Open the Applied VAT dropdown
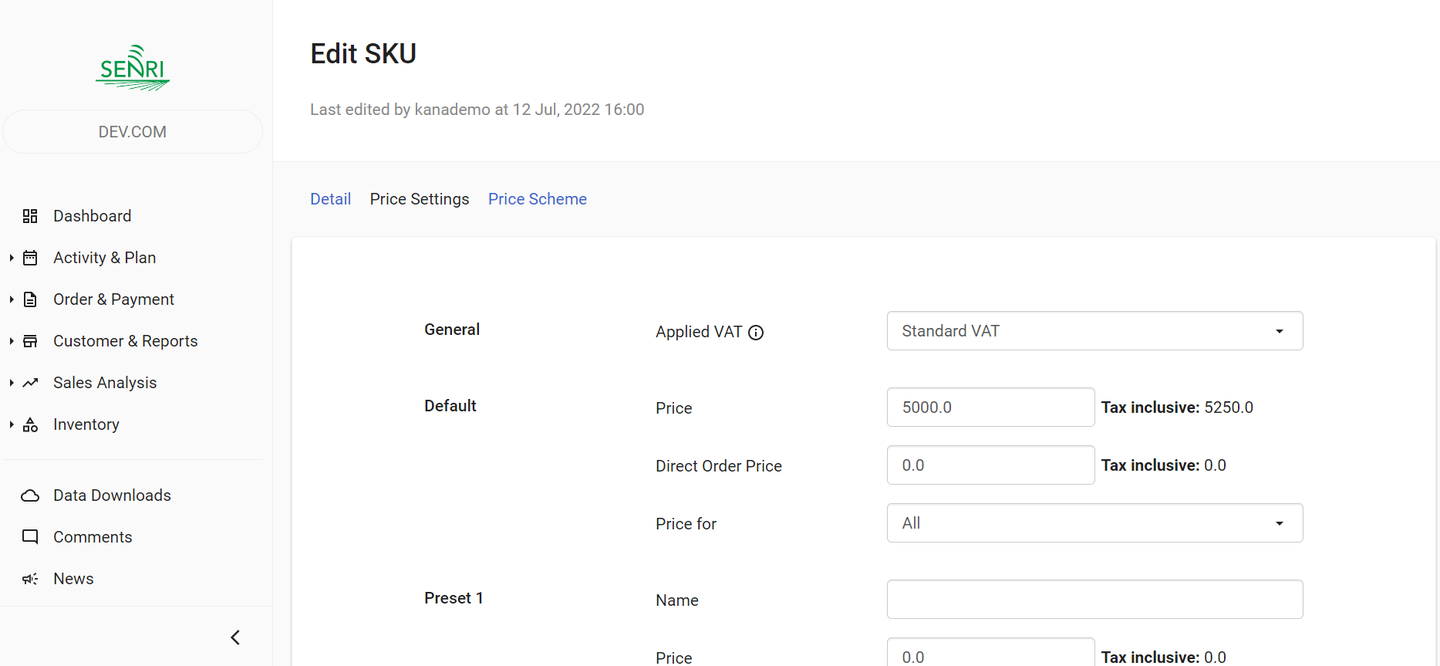The height and width of the screenshot is (666, 1440). coord(1094,331)
